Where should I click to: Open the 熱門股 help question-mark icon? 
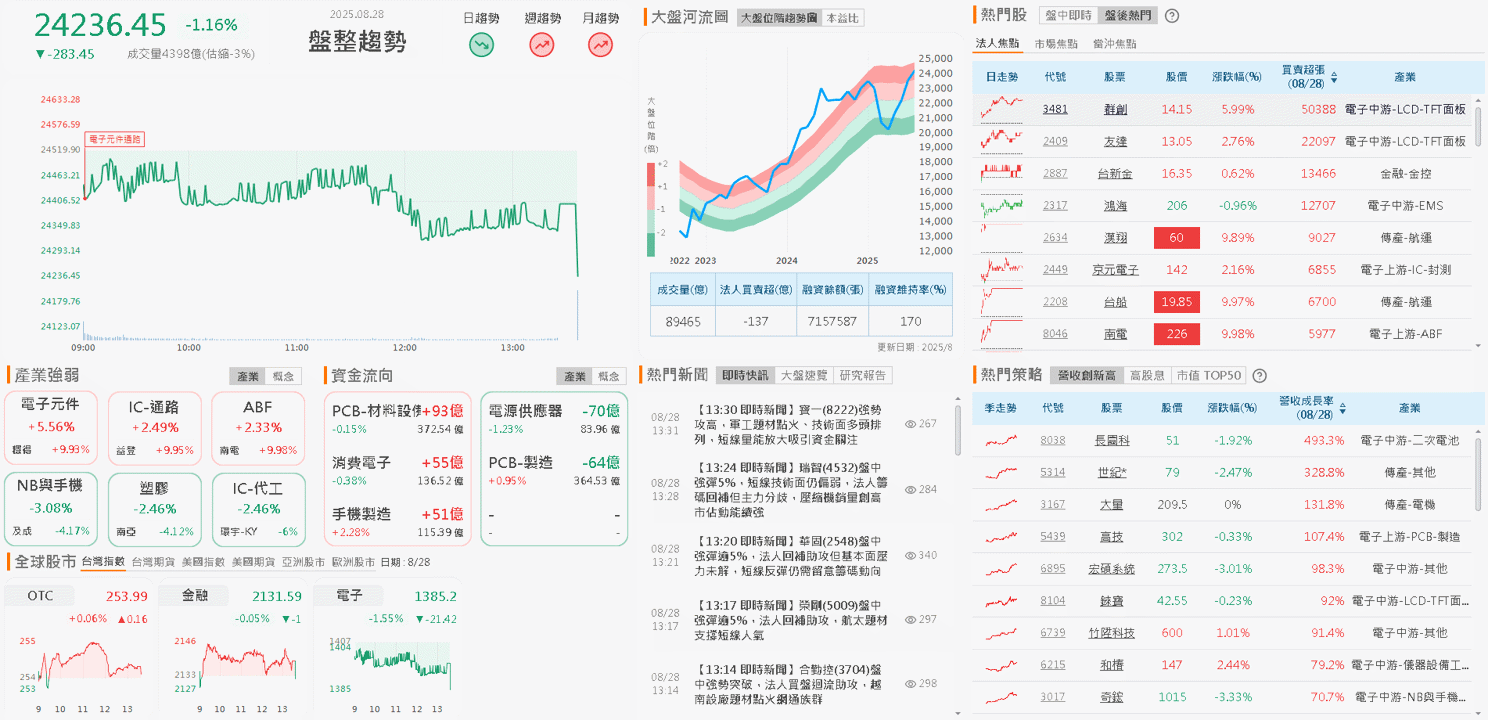(x=1172, y=16)
